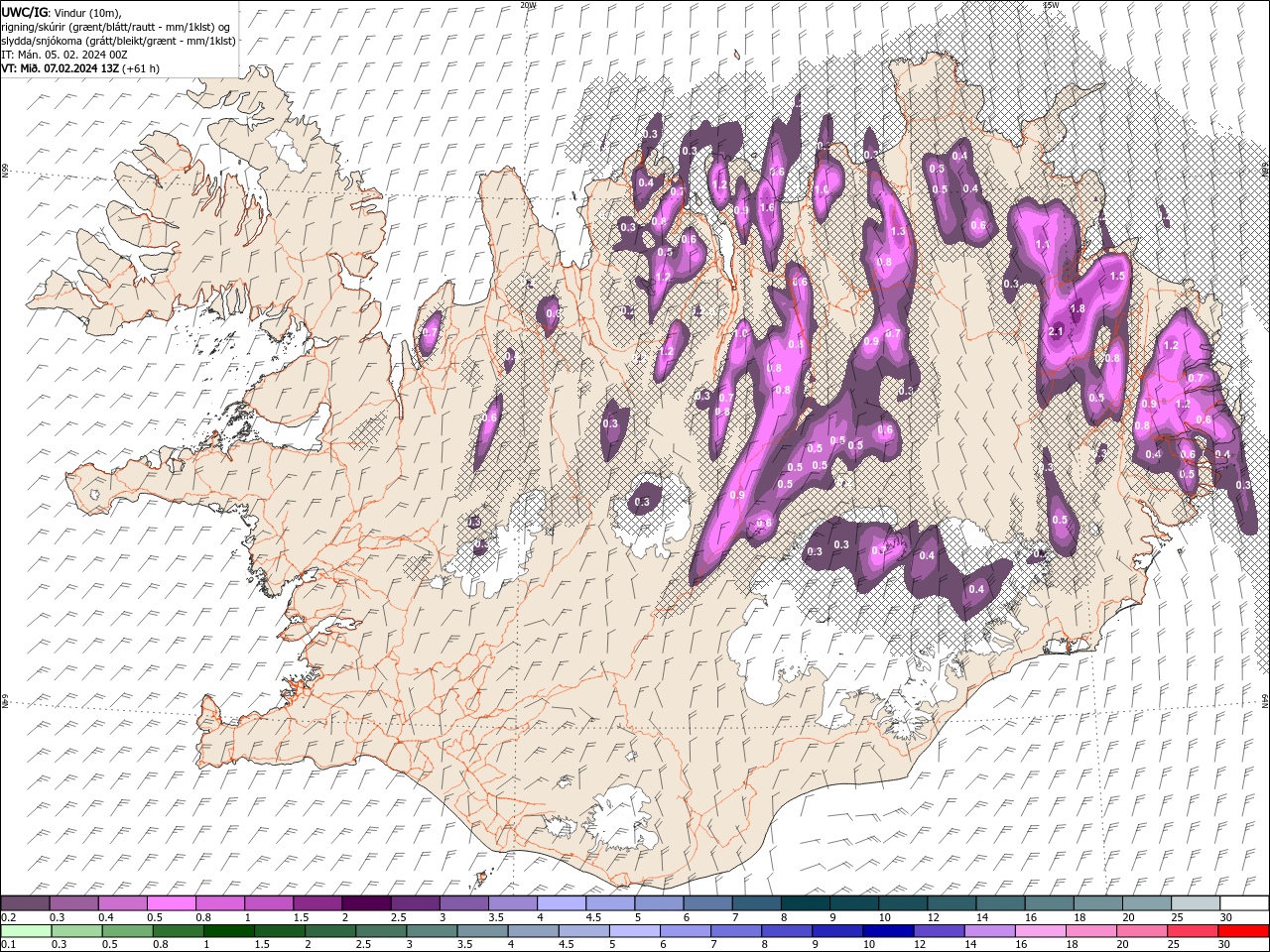1270x952 pixels.
Task: Choose the 4 lavender swatch in the upper legend row
Action: click(562, 903)
